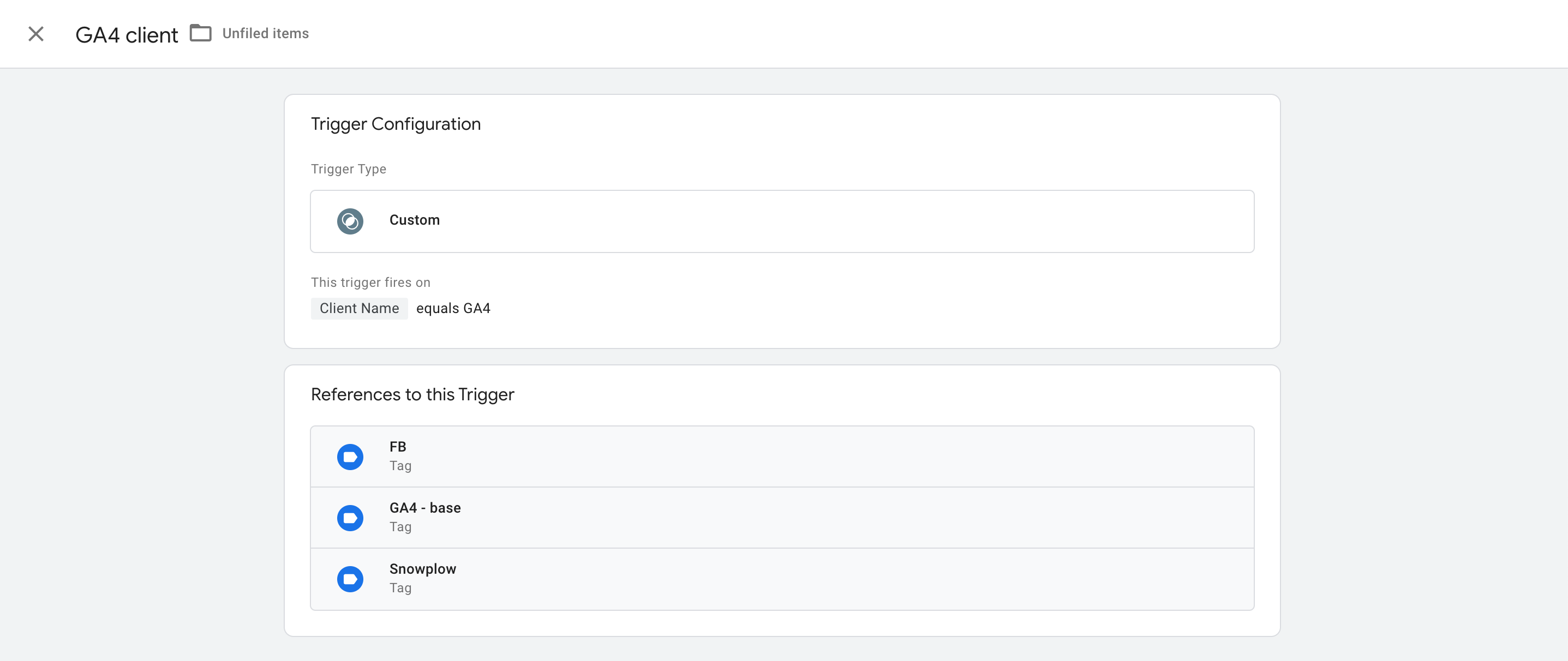Click the Unfiled items folder icon
This screenshot has height=661, width=1568.
coord(200,32)
